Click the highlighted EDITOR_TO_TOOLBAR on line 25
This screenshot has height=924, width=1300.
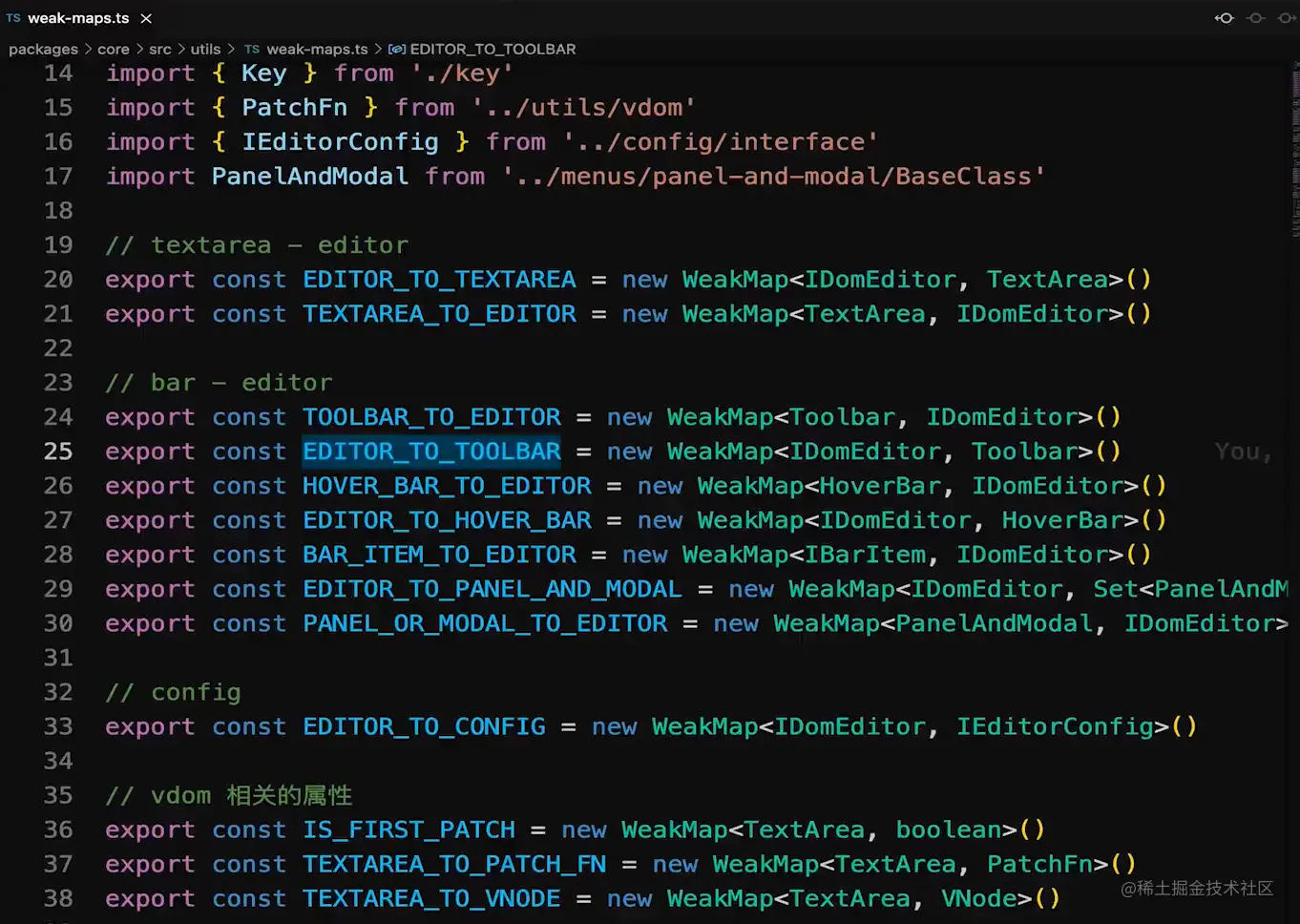tap(432, 451)
